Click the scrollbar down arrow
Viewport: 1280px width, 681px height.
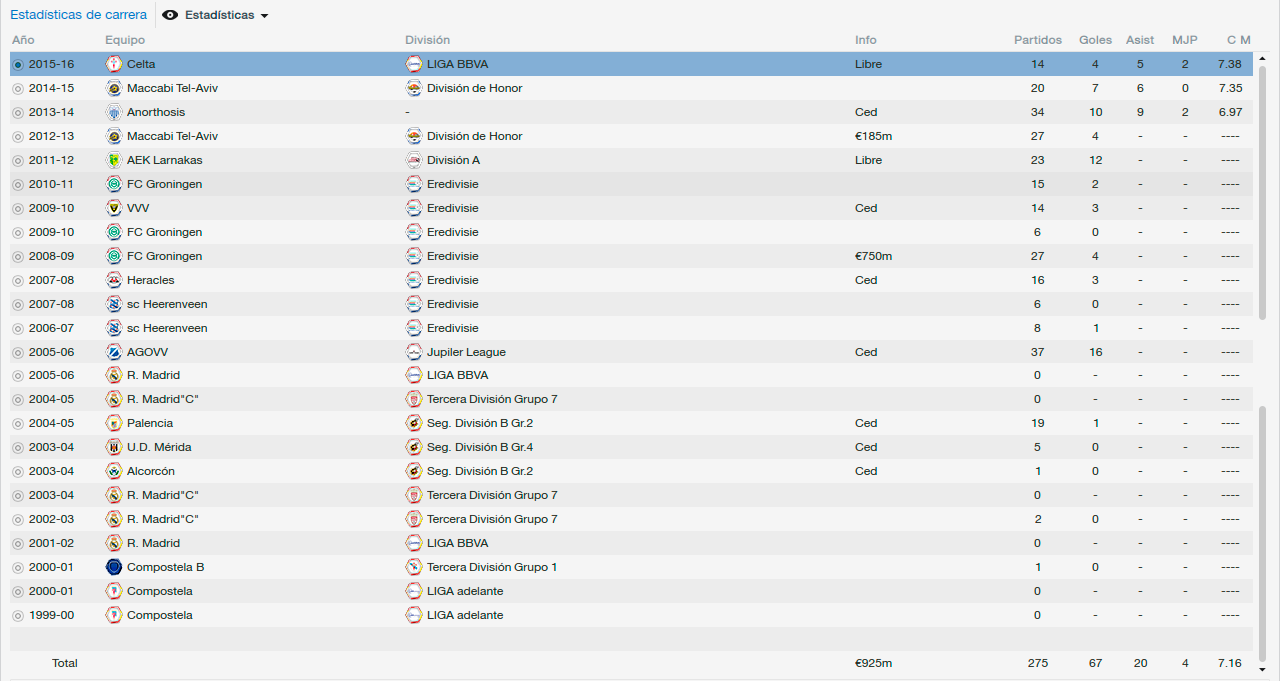click(x=1263, y=668)
